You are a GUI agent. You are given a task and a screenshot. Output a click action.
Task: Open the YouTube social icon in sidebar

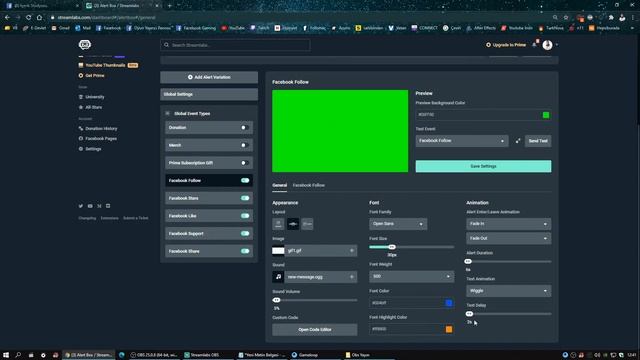tap(90, 206)
